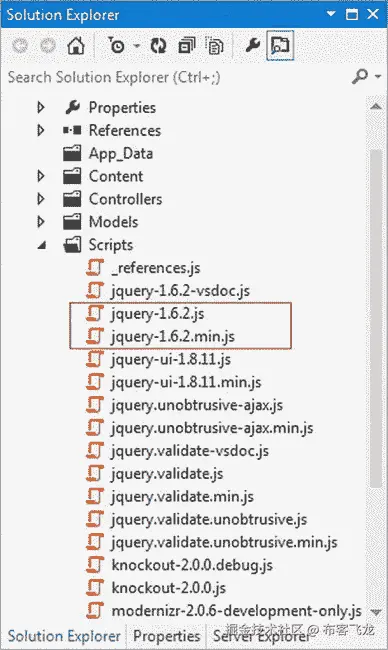Switch to the Server Explorer bottom tab
The height and width of the screenshot is (650, 388).
coord(261,636)
